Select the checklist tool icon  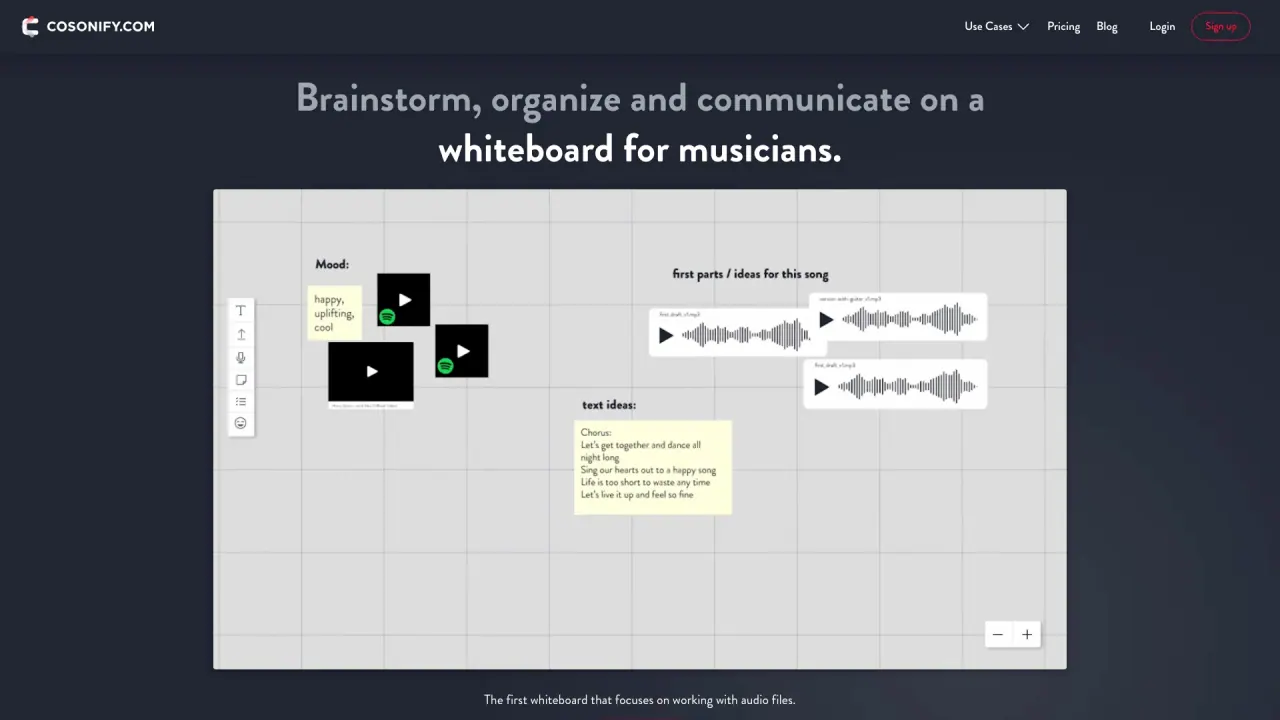pyautogui.click(x=241, y=402)
